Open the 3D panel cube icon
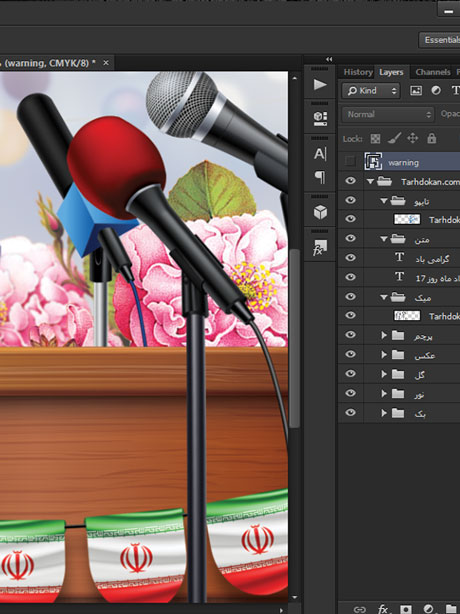The width and height of the screenshot is (460, 614). tap(320, 212)
